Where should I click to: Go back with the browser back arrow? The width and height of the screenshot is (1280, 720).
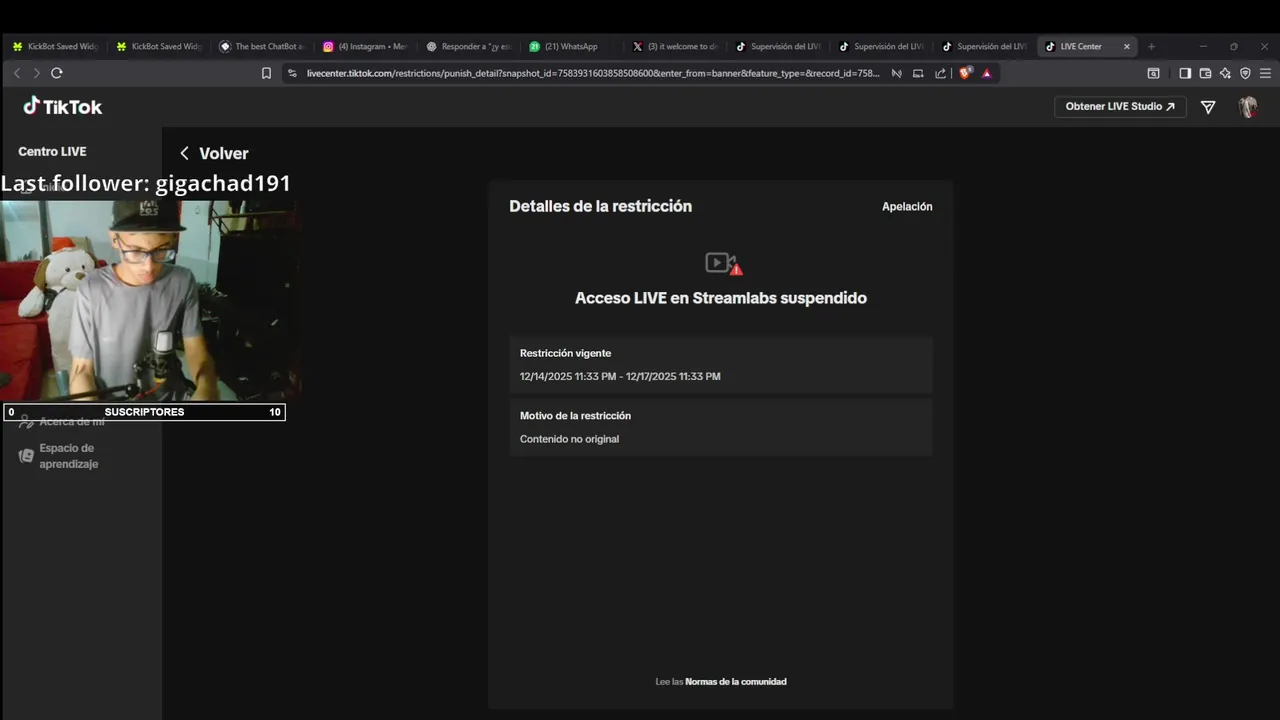click(17, 73)
